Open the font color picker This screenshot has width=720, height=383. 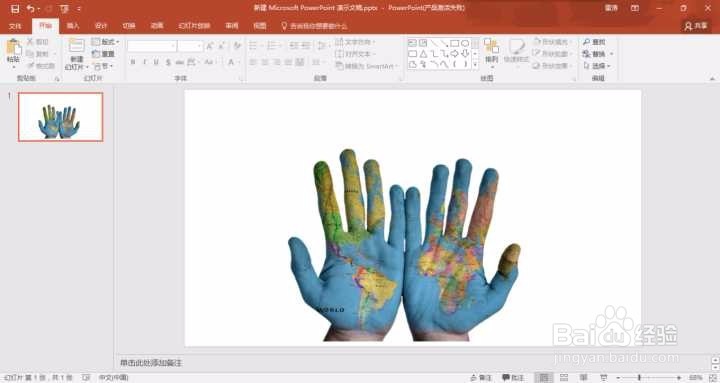point(233,62)
